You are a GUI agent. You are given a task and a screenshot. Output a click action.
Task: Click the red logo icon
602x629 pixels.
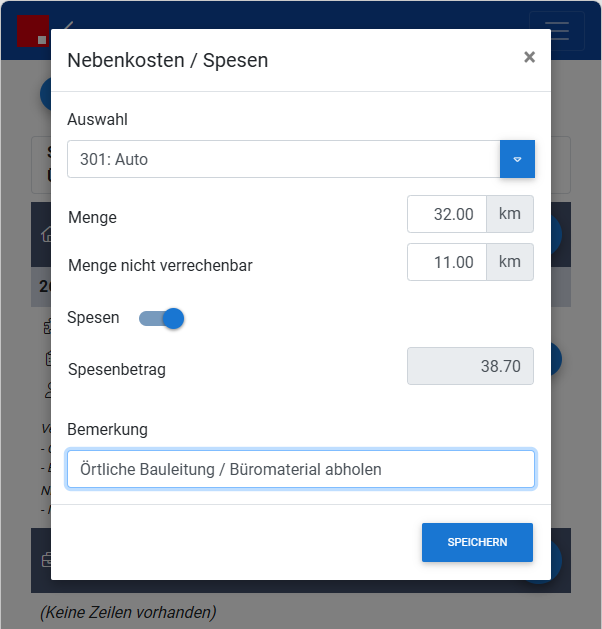[33, 31]
